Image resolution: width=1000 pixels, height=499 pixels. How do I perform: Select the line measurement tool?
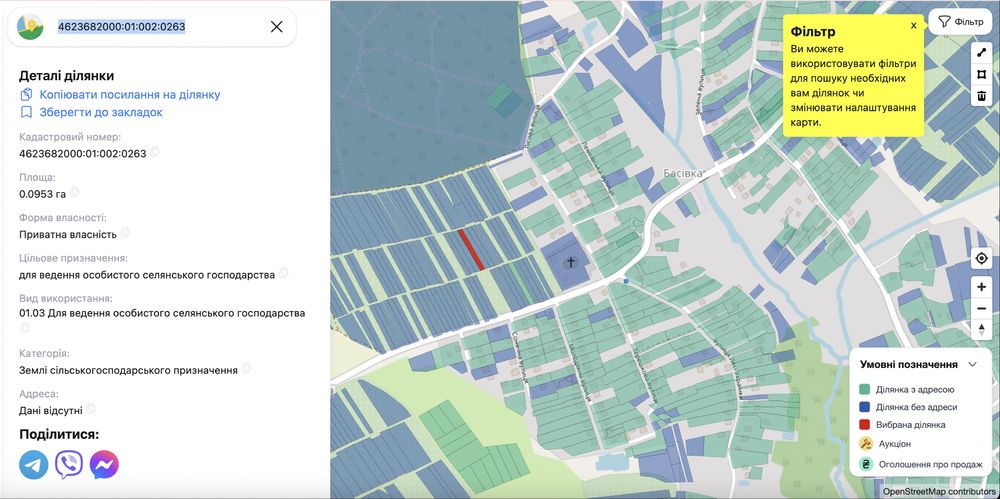(981, 51)
